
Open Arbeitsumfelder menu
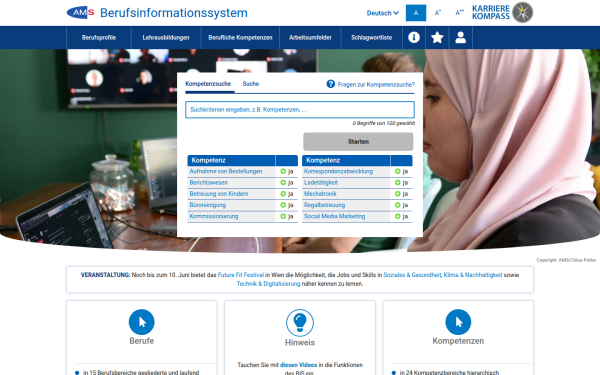(x=310, y=38)
